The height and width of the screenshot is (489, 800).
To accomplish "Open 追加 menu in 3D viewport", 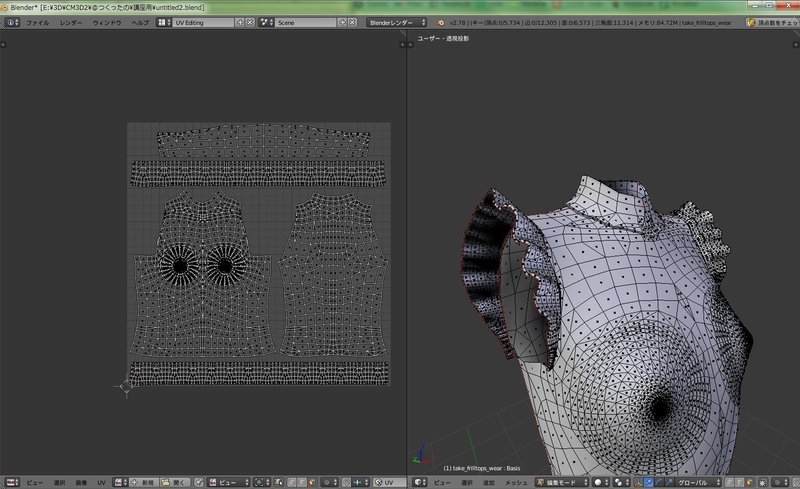I will point(489,482).
